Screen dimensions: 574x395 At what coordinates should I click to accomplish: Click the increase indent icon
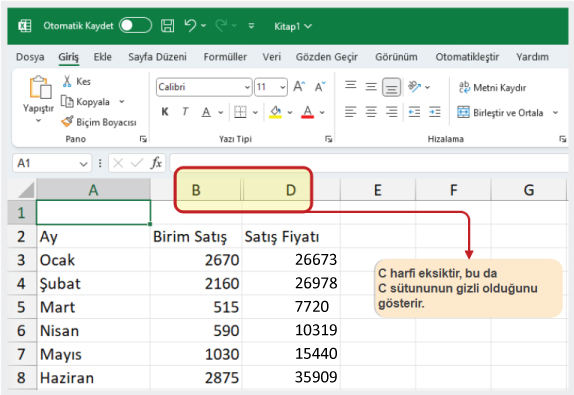coord(435,112)
